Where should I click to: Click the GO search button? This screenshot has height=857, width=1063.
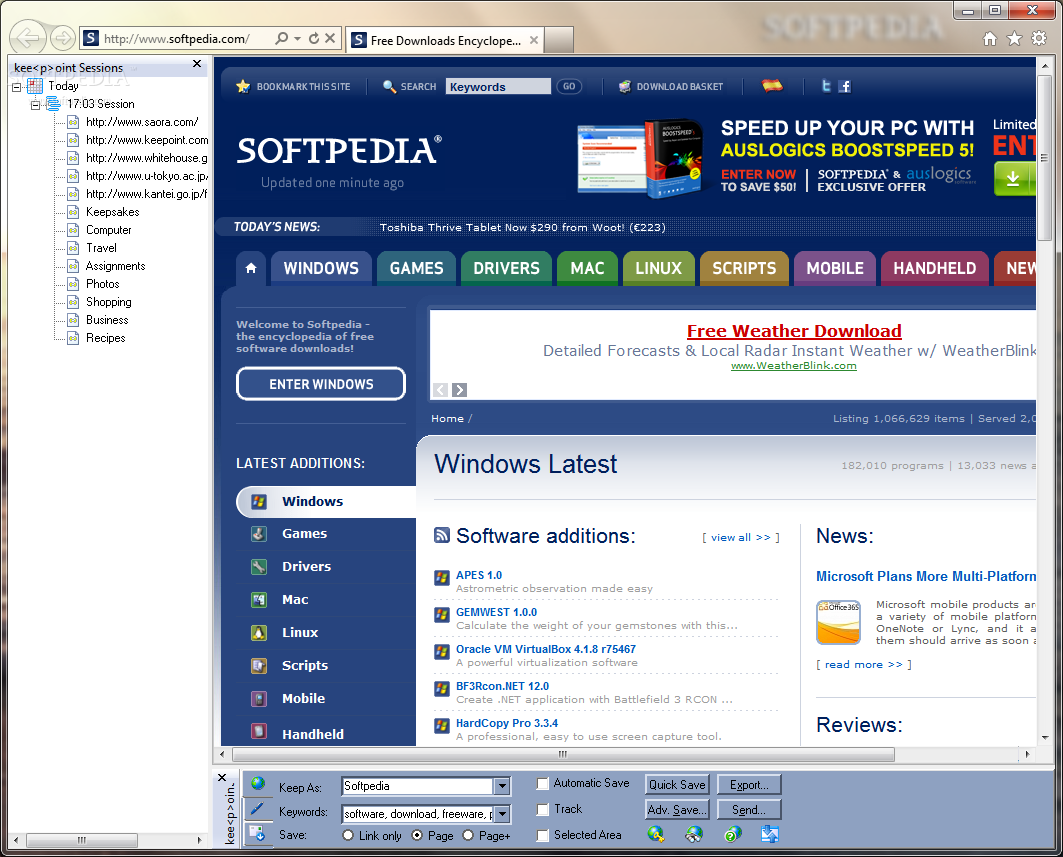click(x=569, y=86)
